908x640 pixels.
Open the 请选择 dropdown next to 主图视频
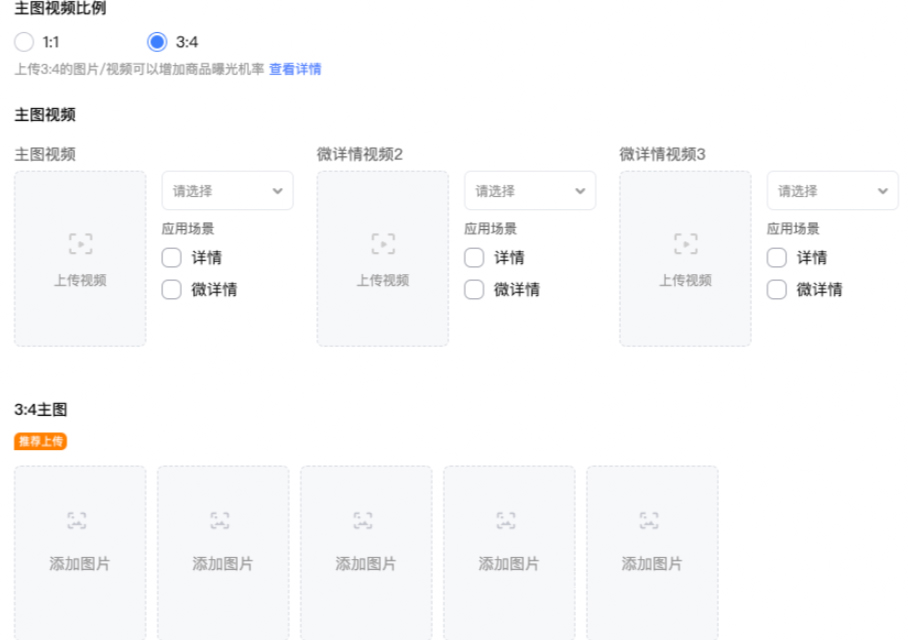coord(227,190)
